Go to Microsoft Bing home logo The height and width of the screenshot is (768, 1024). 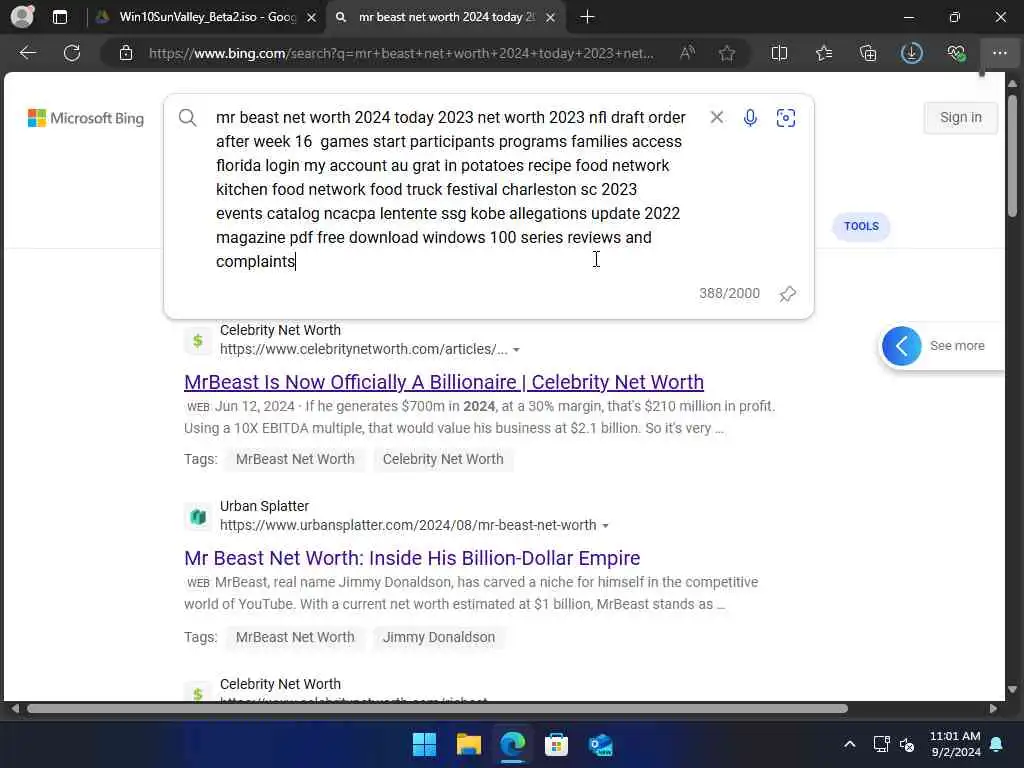(86, 118)
